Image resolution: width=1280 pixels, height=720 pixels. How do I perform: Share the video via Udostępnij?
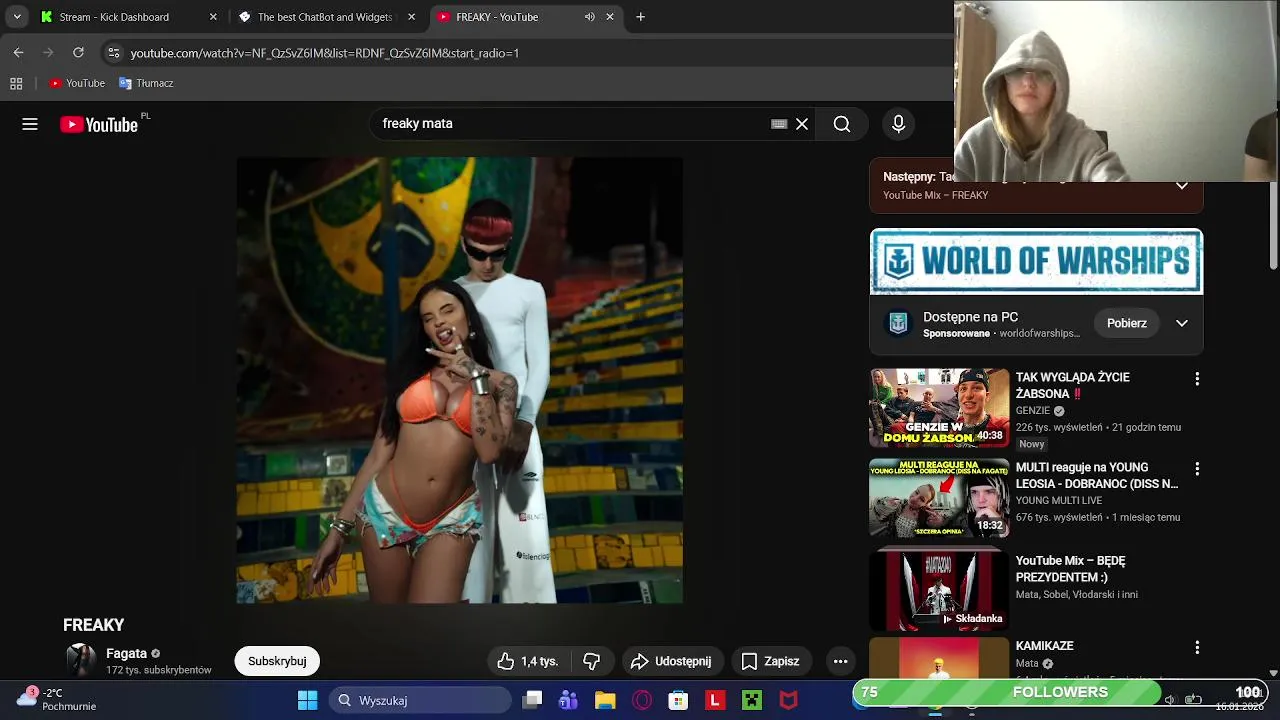pos(671,661)
